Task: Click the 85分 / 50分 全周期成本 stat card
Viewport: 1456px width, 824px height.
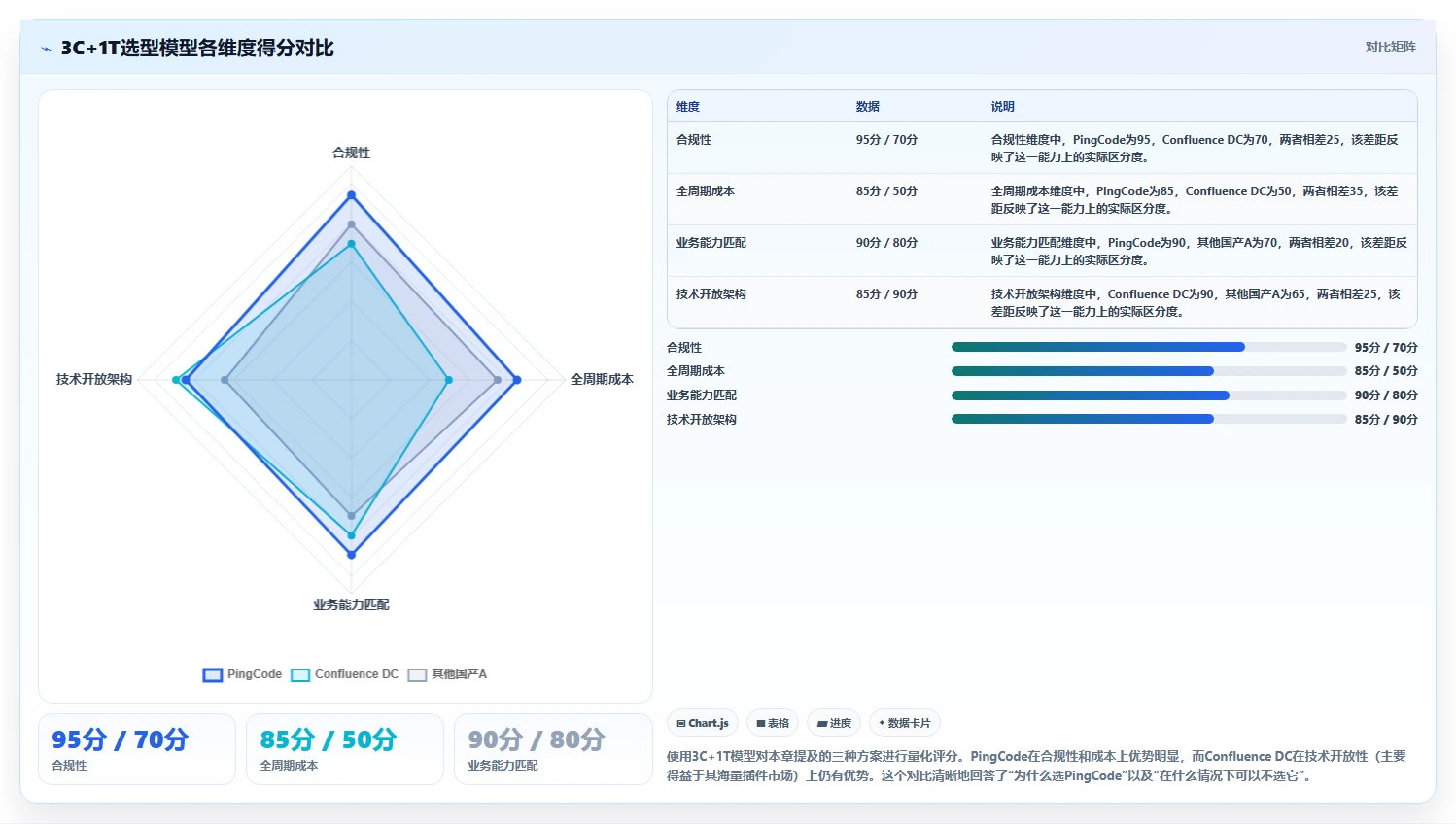Action: [345, 749]
